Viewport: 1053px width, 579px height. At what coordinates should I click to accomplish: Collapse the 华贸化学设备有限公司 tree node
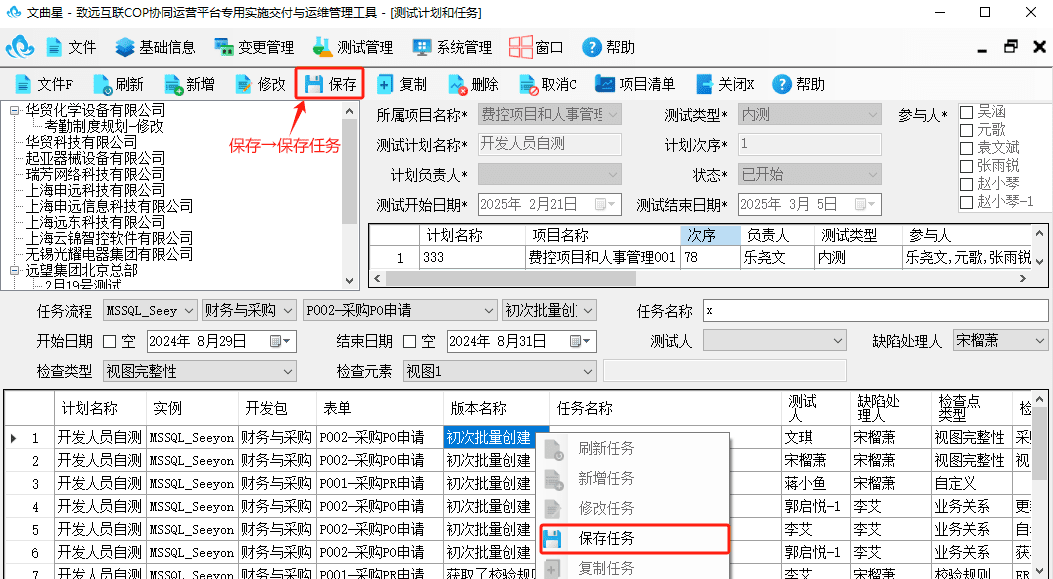pos(15,111)
